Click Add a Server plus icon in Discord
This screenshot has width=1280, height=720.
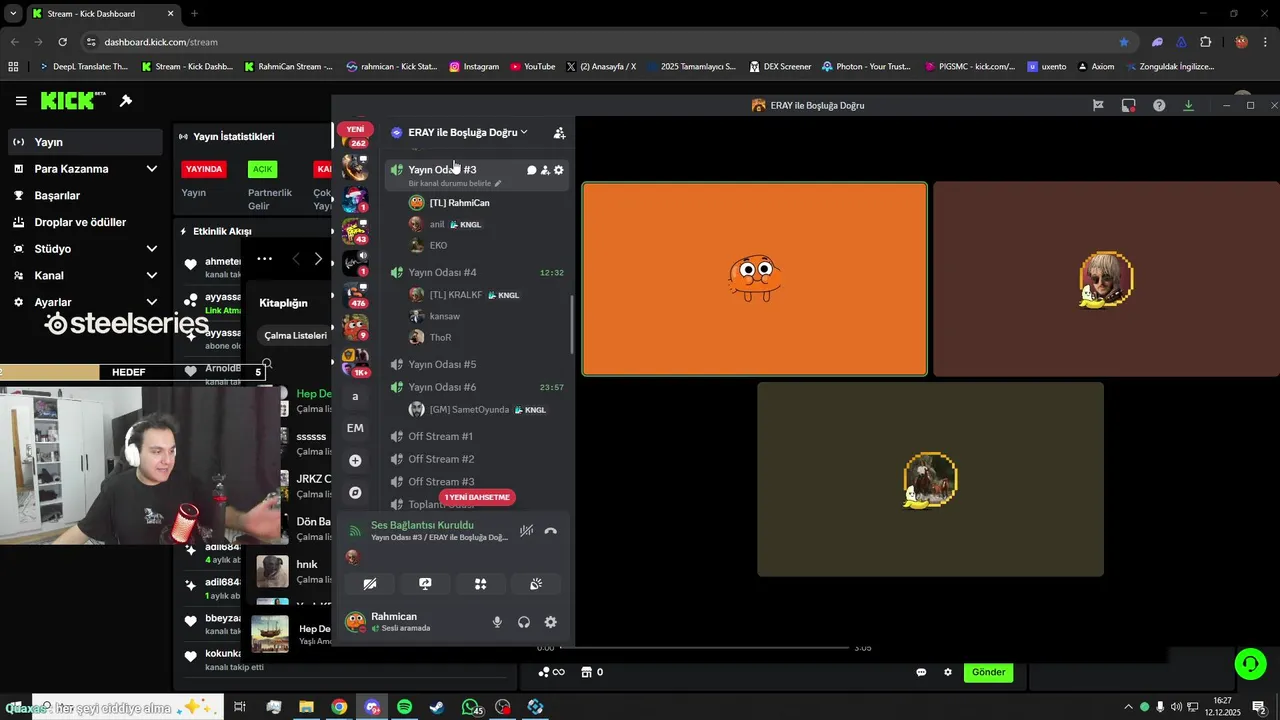point(355,461)
